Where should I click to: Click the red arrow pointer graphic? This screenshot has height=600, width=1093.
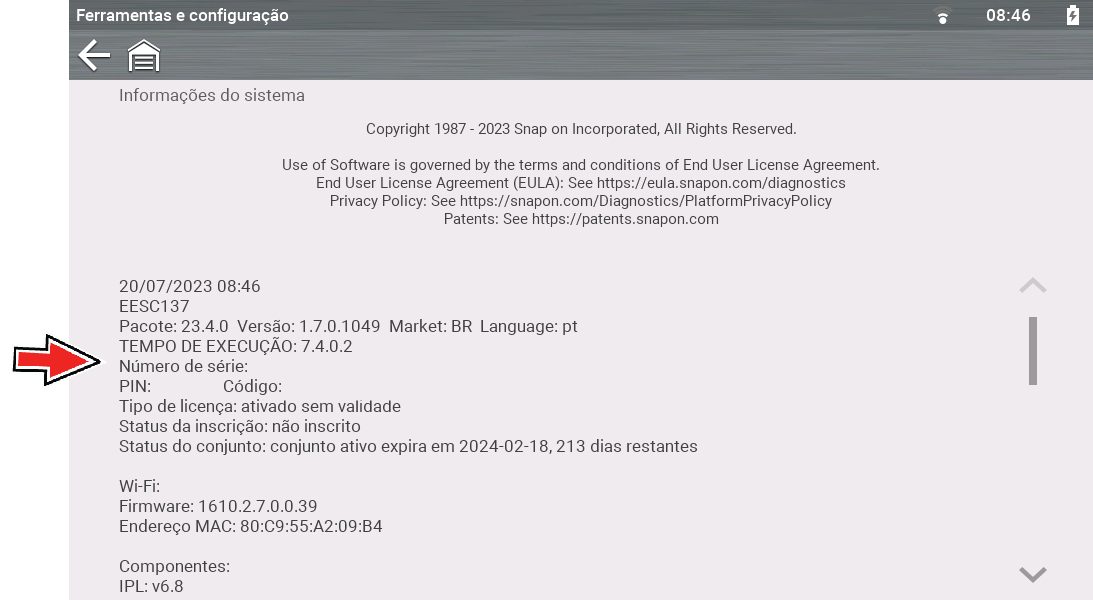57,360
